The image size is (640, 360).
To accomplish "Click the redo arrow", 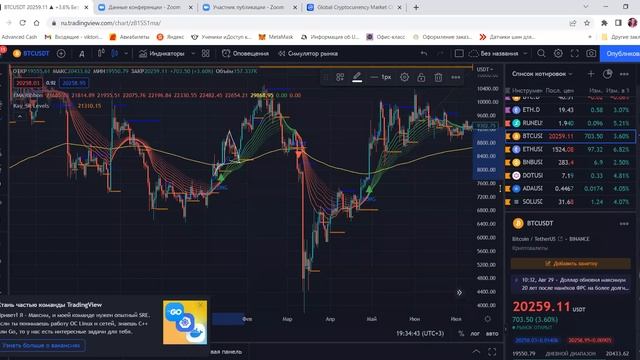I will 440,53.
